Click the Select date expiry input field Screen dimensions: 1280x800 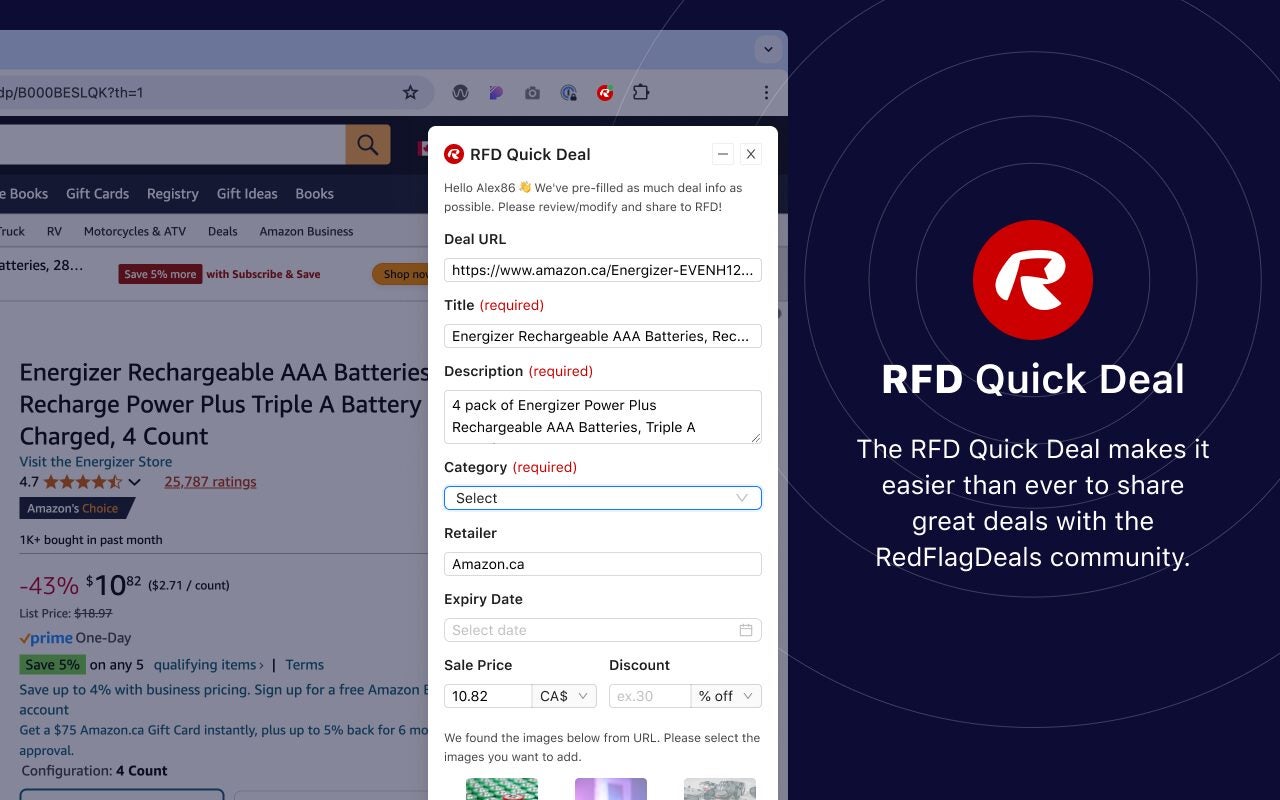pos(590,630)
